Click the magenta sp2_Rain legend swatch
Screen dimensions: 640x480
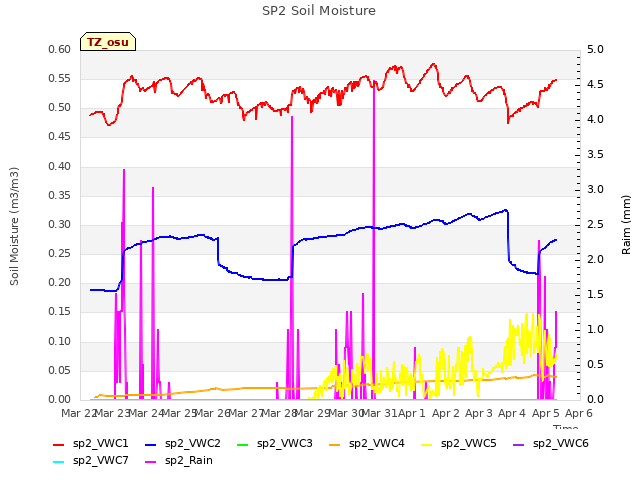point(151,462)
